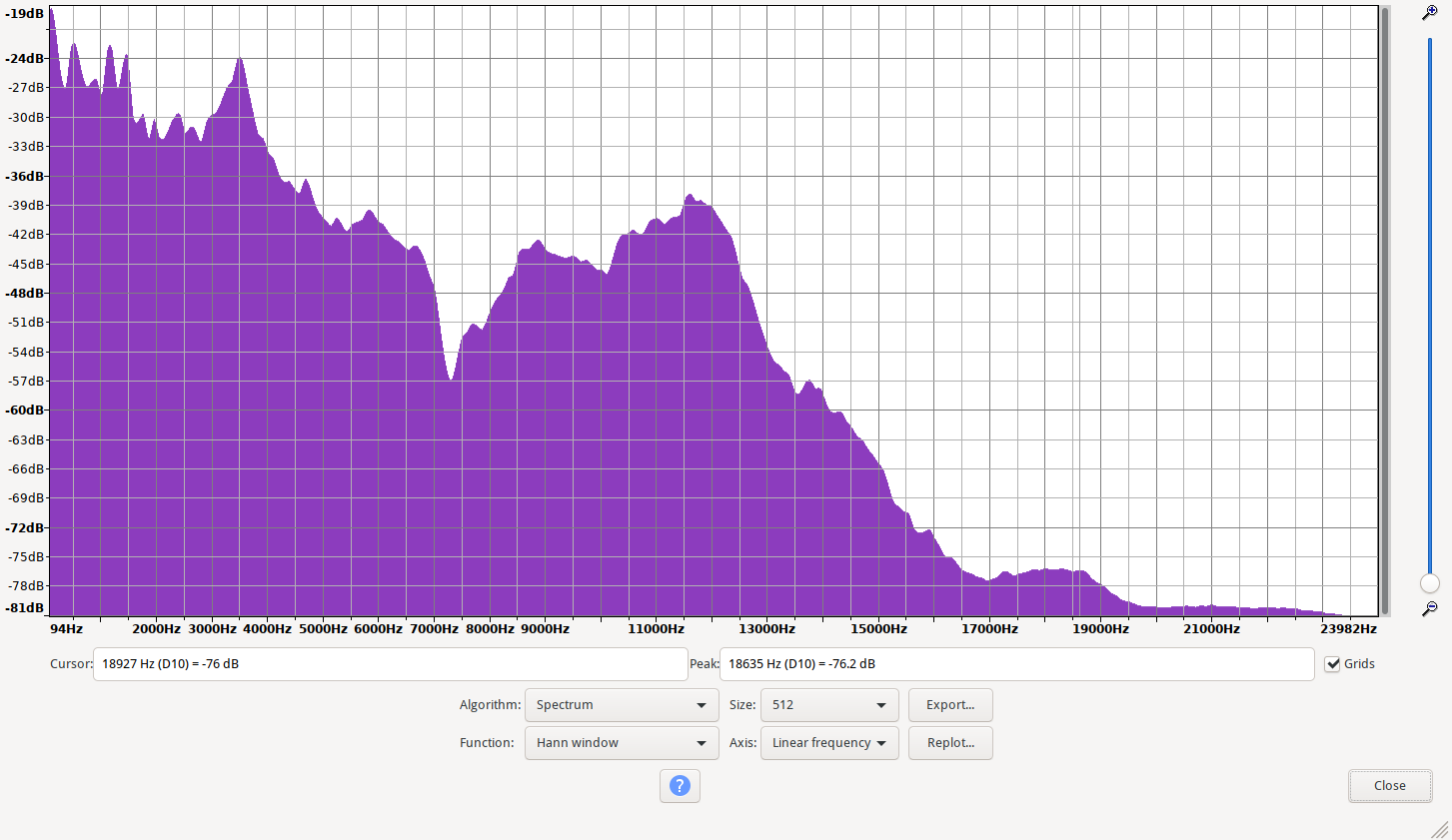1452x840 pixels.
Task: Click the 21000Hz frequency axis label
Action: click(1212, 629)
